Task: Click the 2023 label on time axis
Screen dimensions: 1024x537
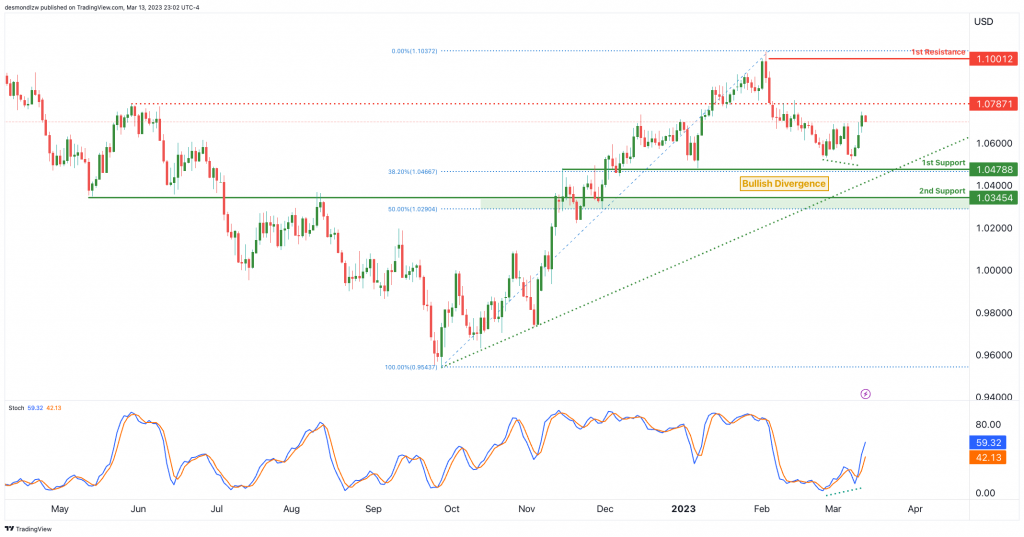Action: click(x=683, y=509)
